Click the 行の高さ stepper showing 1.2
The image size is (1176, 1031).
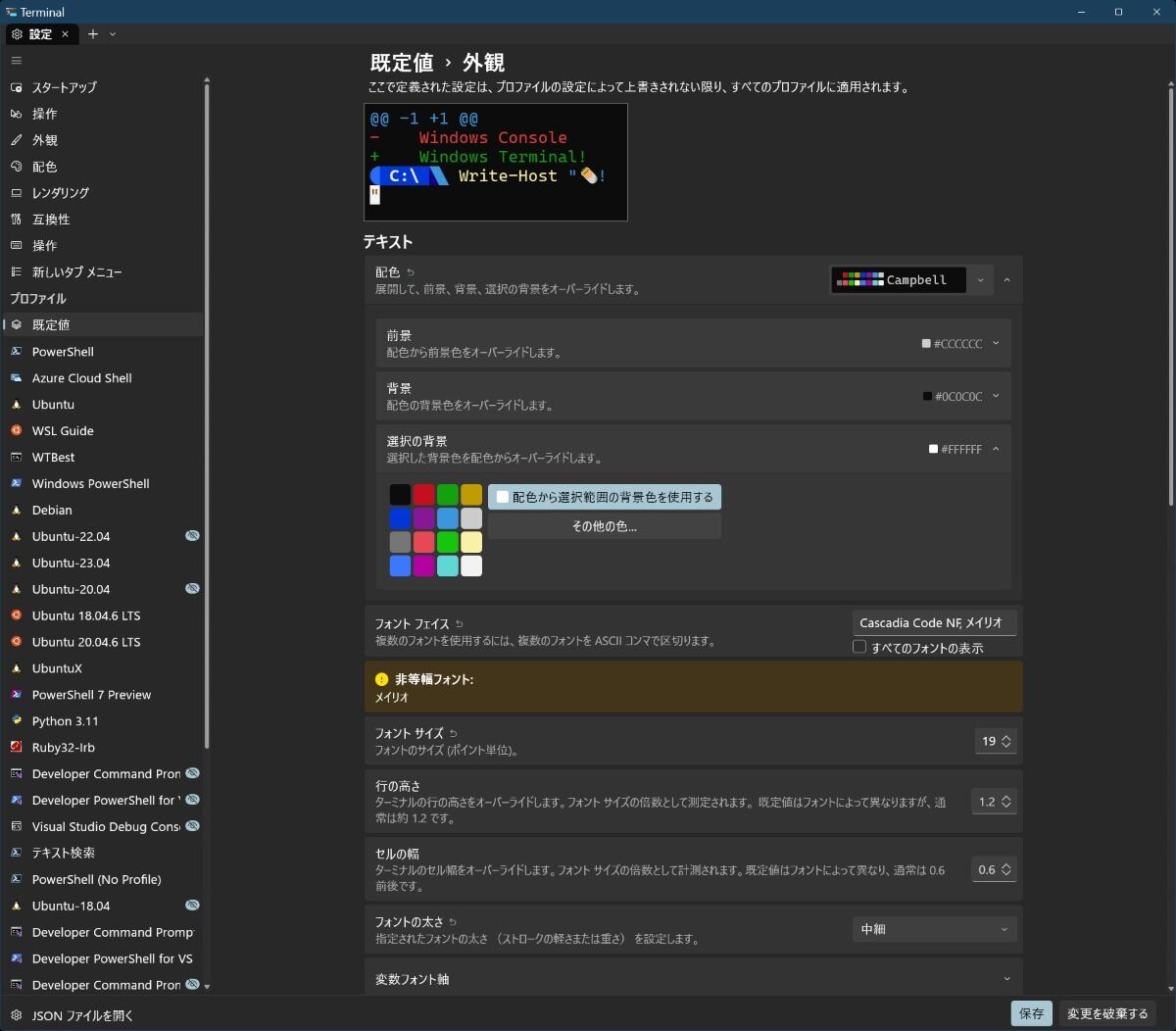(994, 802)
